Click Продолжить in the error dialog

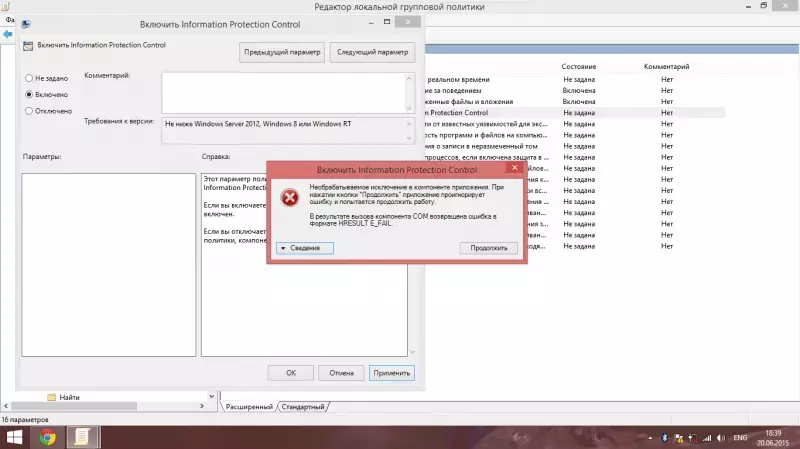pos(489,248)
